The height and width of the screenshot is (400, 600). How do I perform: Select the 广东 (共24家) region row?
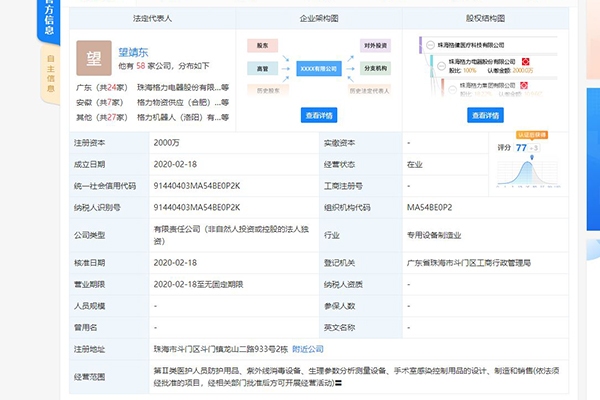coord(103,88)
